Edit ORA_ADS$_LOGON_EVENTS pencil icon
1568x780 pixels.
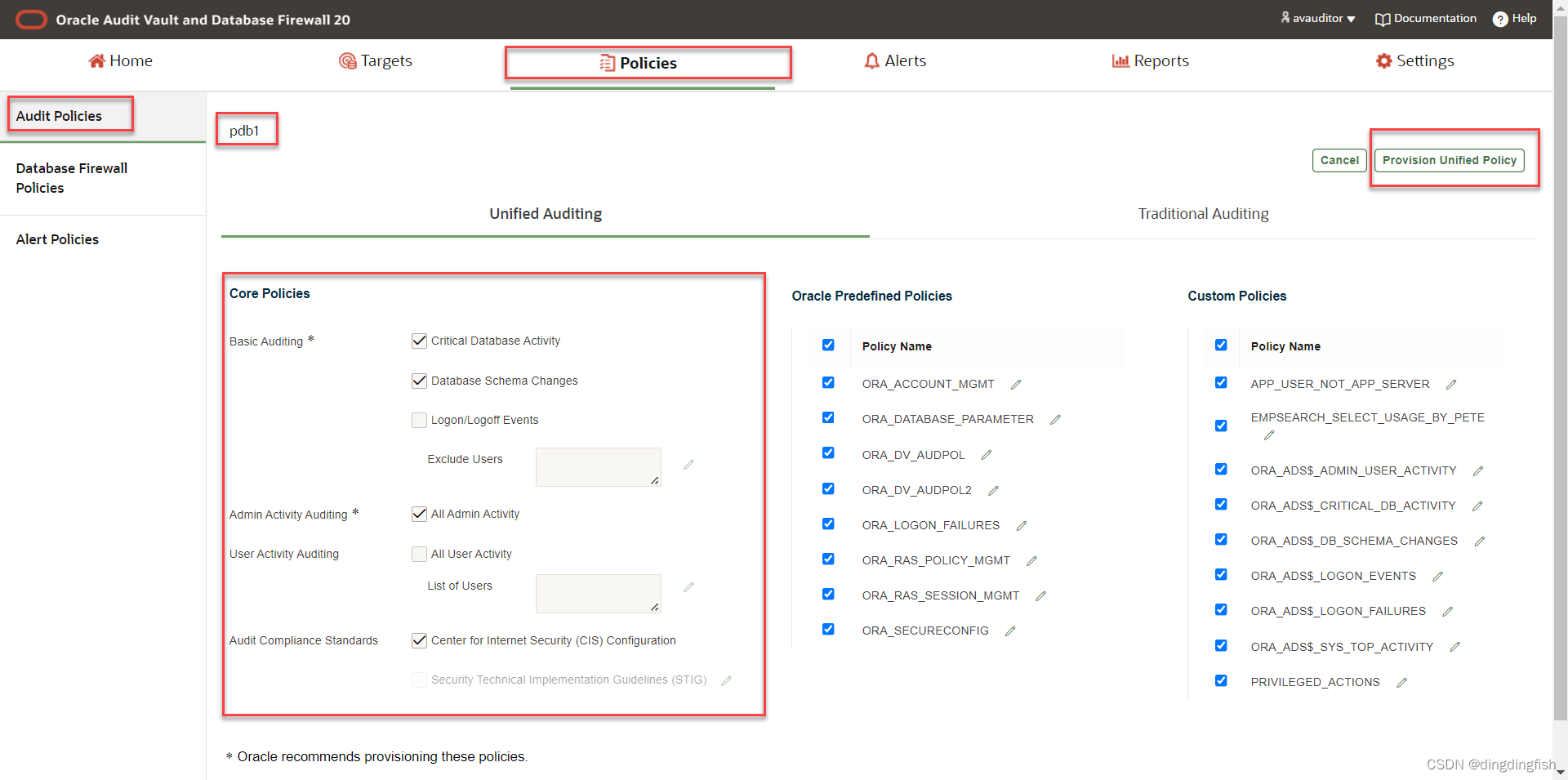1438,577
